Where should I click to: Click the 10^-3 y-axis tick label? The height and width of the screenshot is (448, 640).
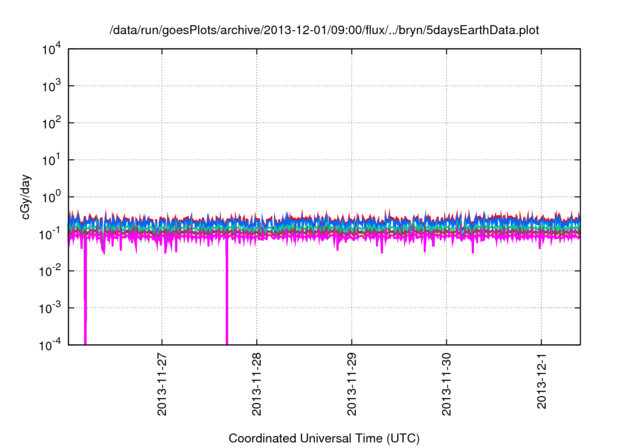coord(51,308)
